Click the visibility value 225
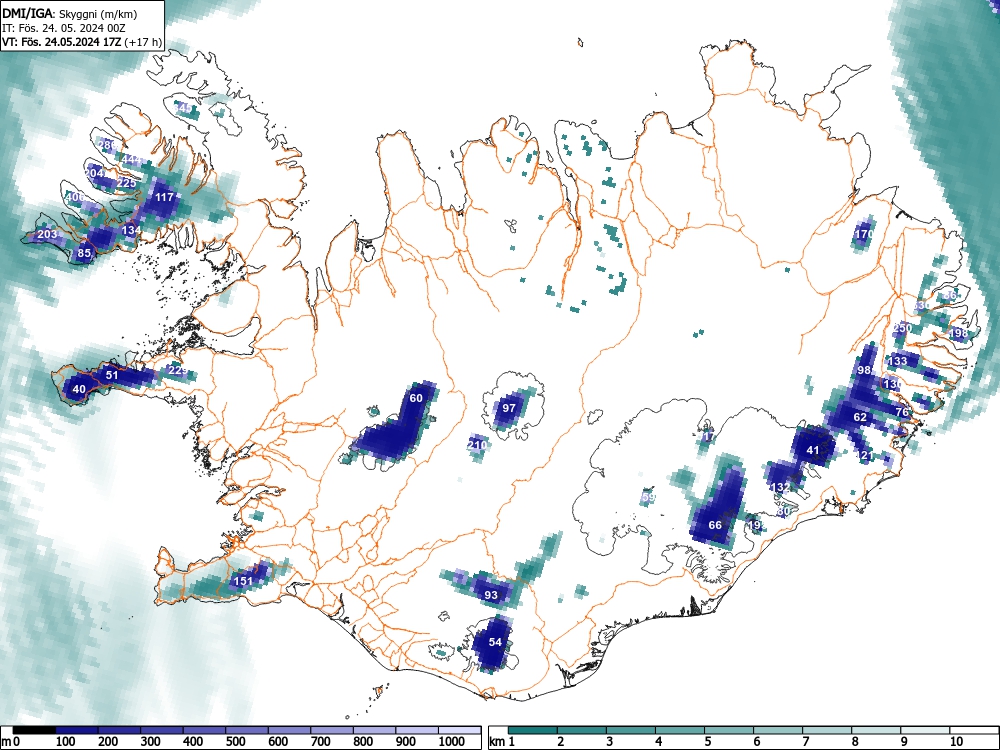 (127, 183)
